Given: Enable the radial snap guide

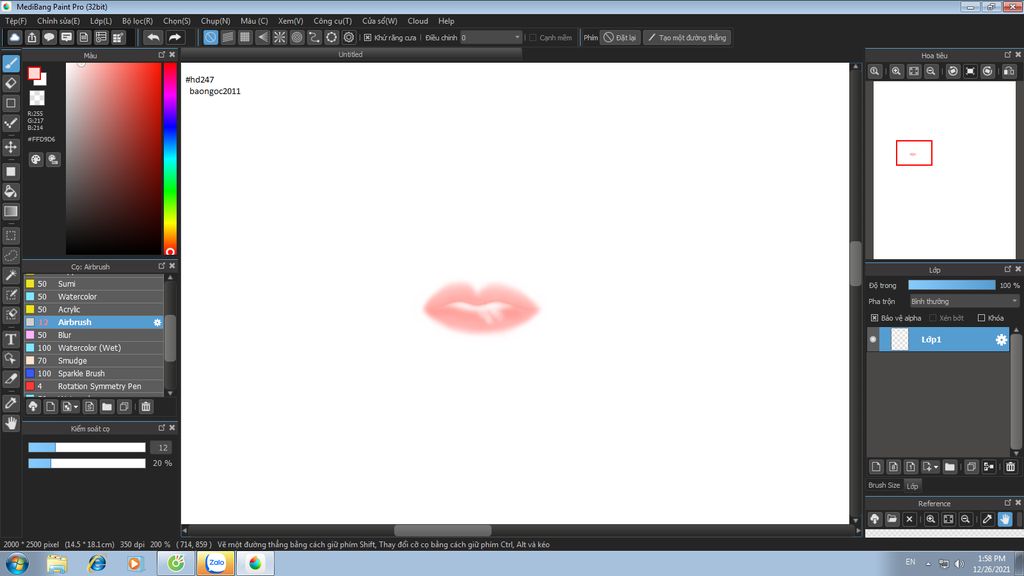Looking at the screenshot, I should click(x=280, y=37).
